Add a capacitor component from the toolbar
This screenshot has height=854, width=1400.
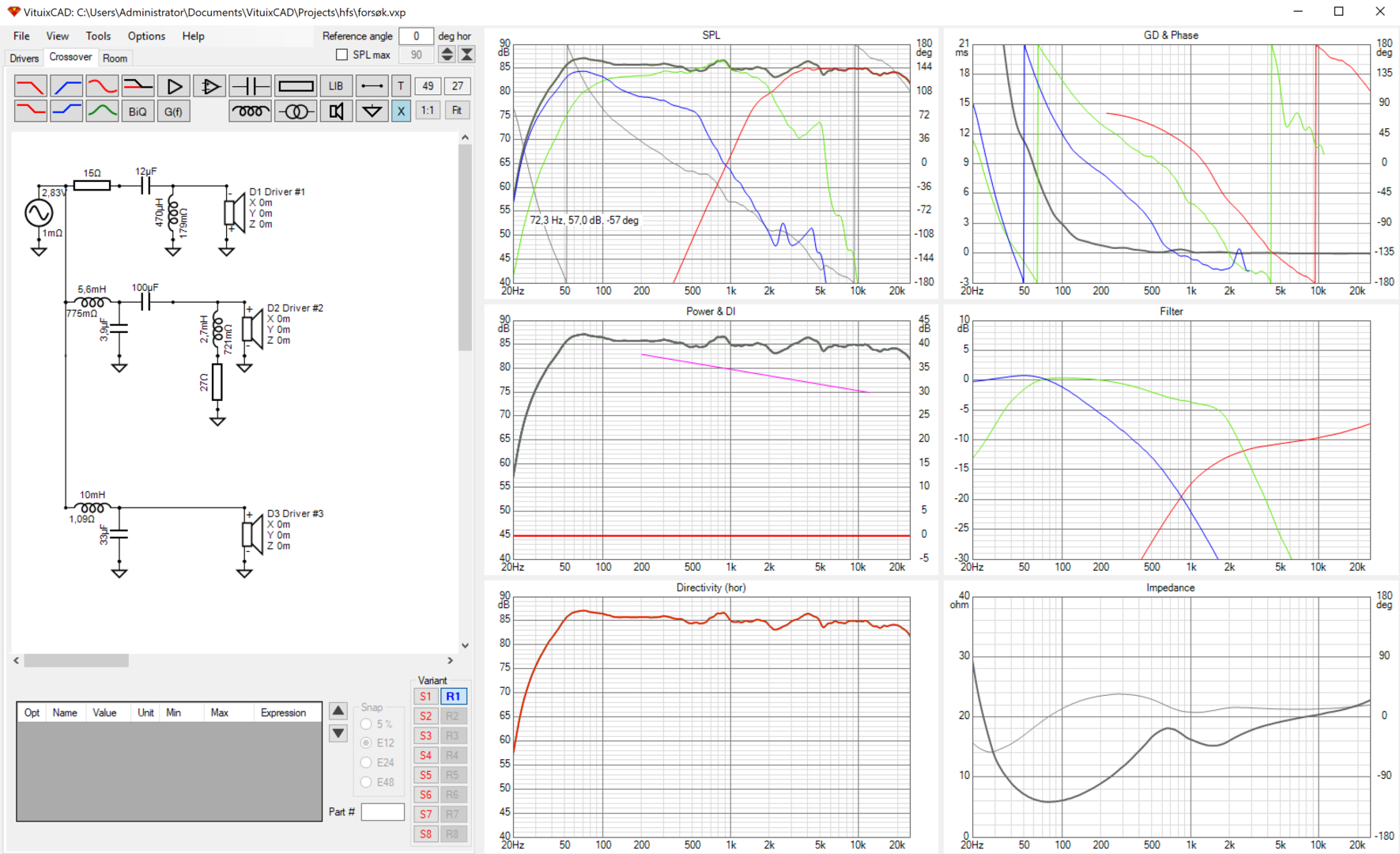pos(251,86)
